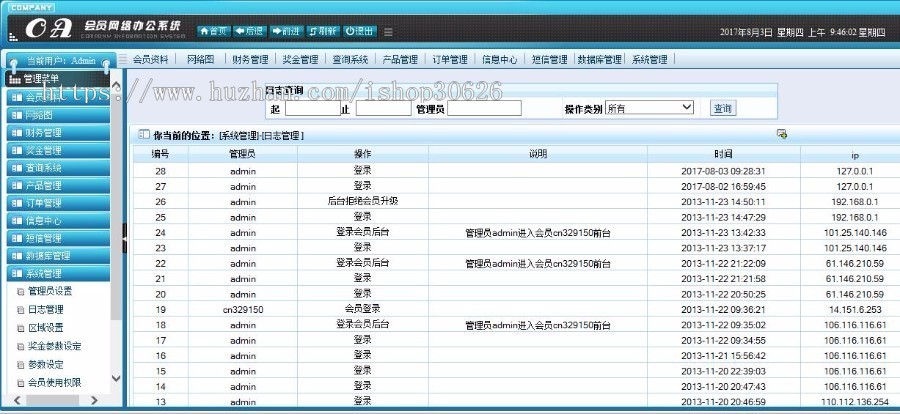The height and width of the screenshot is (414, 900).
Task: Select admin name cn329150 in row 19
Action: 243,309
